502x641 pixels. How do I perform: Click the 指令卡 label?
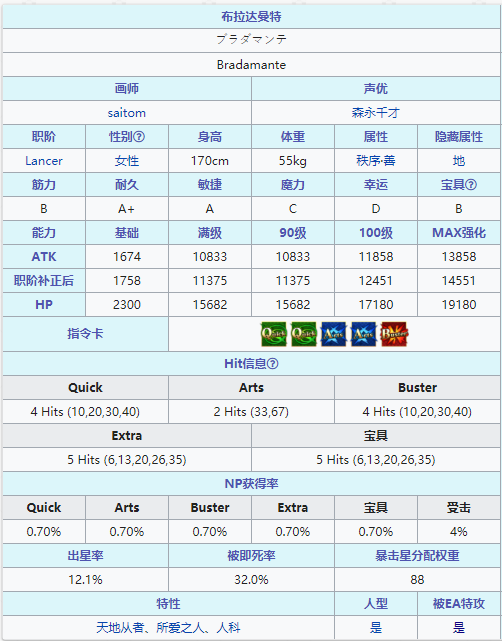pos(85,334)
